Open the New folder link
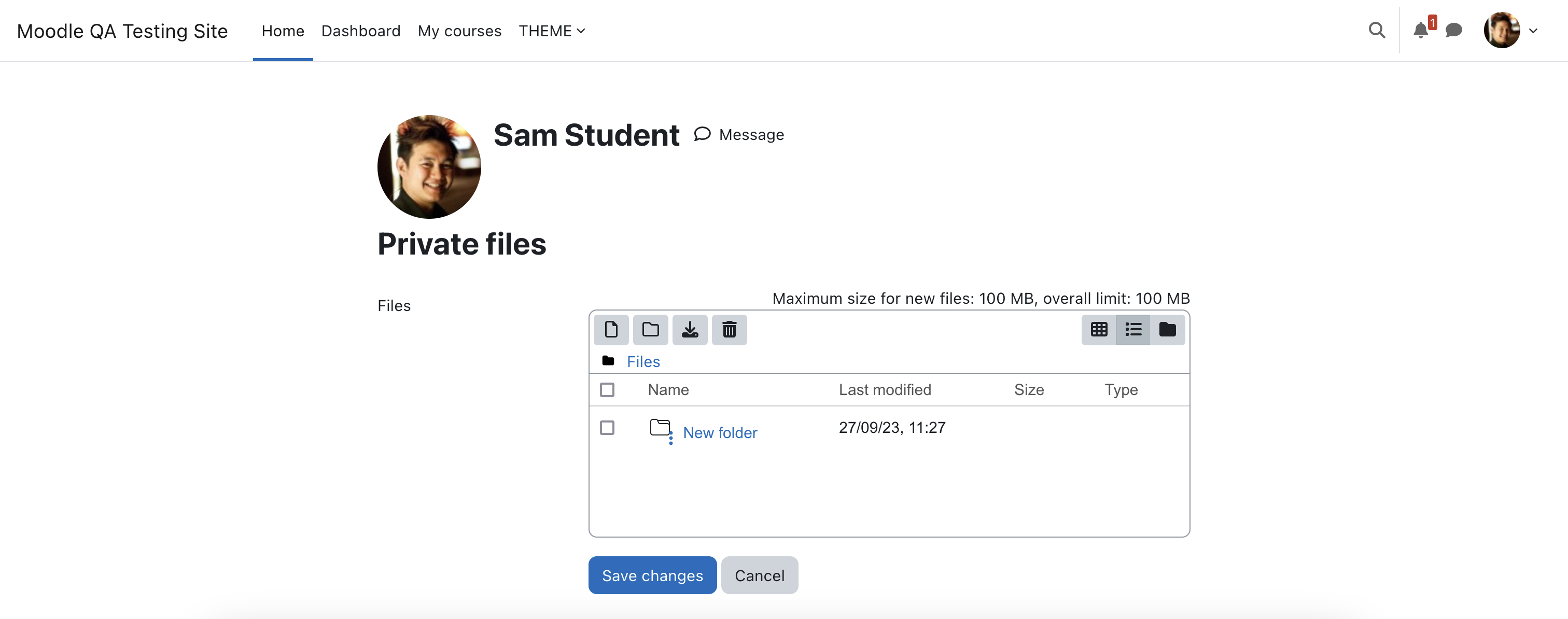This screenshot has width=1568, height=619. pyautogui.click(x=720, y=432)
